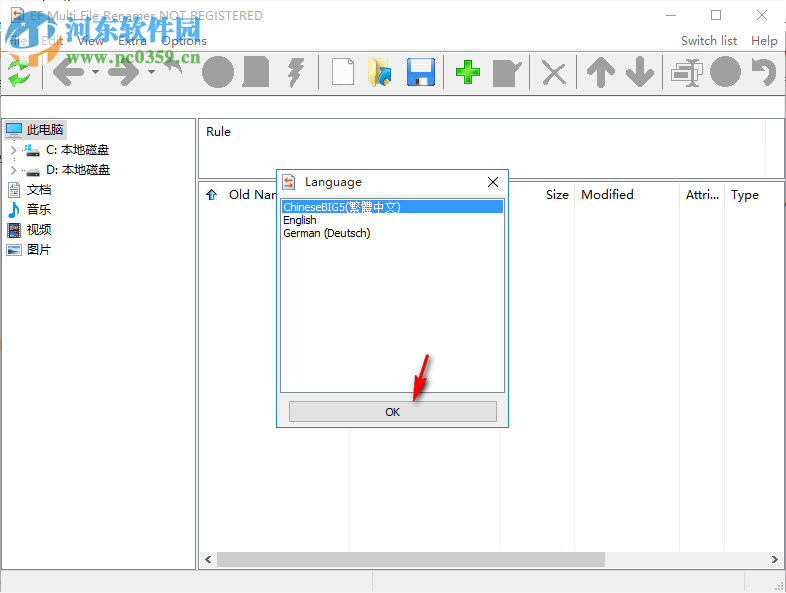Click horizontal scrollbar right arrow

tap(775, 559)
